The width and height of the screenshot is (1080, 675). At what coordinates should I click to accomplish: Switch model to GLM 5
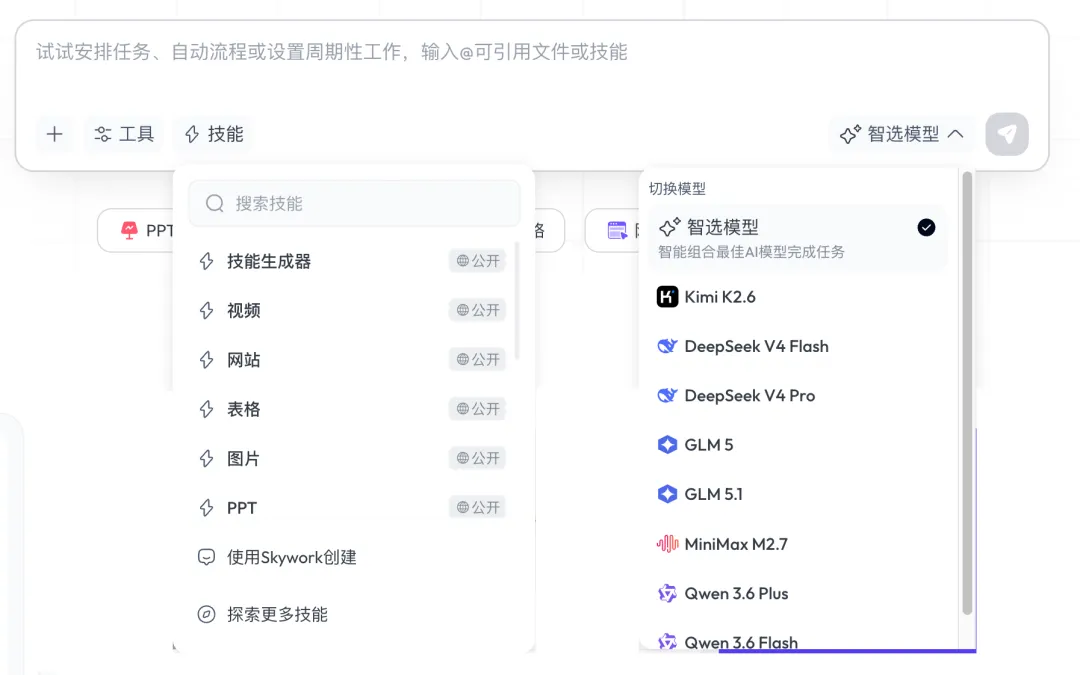tap(798, 445)
